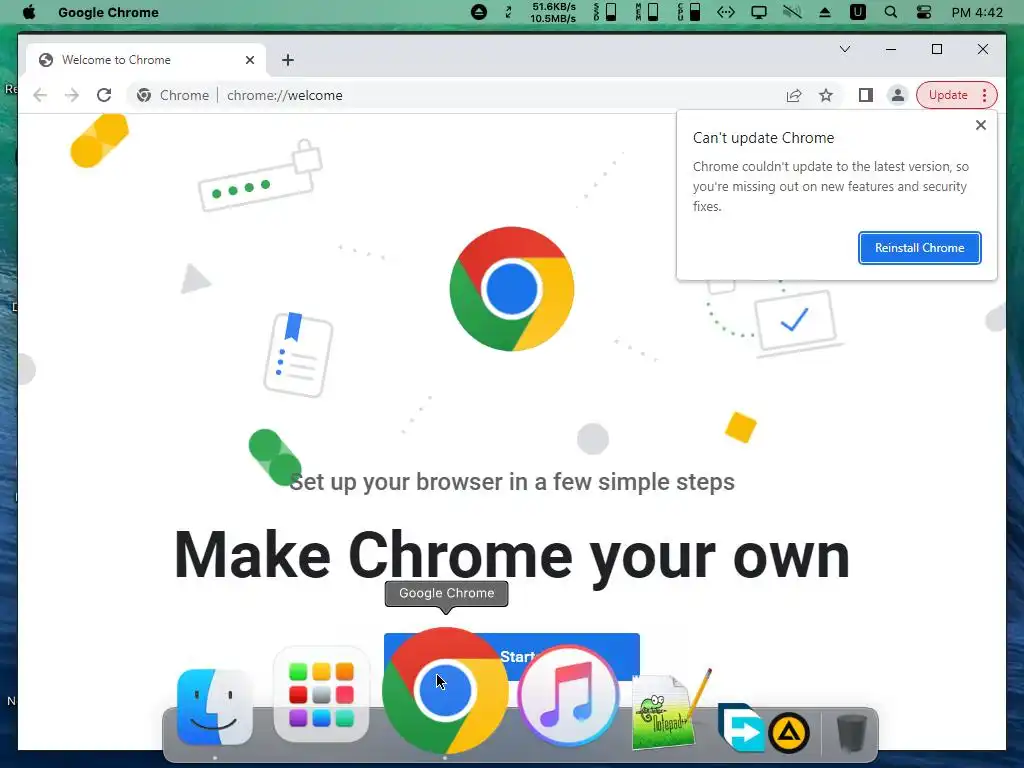This screenshot has width=1024, height=768.
Task: Open the Google Chrome menu bar item
Action: click(x=108, y=12)
